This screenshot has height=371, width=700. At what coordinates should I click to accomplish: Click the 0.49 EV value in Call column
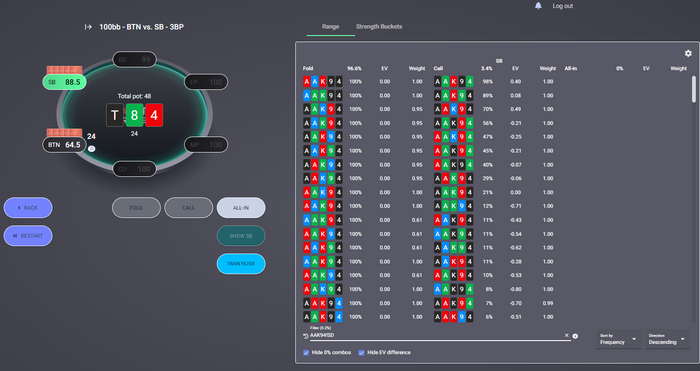click(x=516, y=109)
